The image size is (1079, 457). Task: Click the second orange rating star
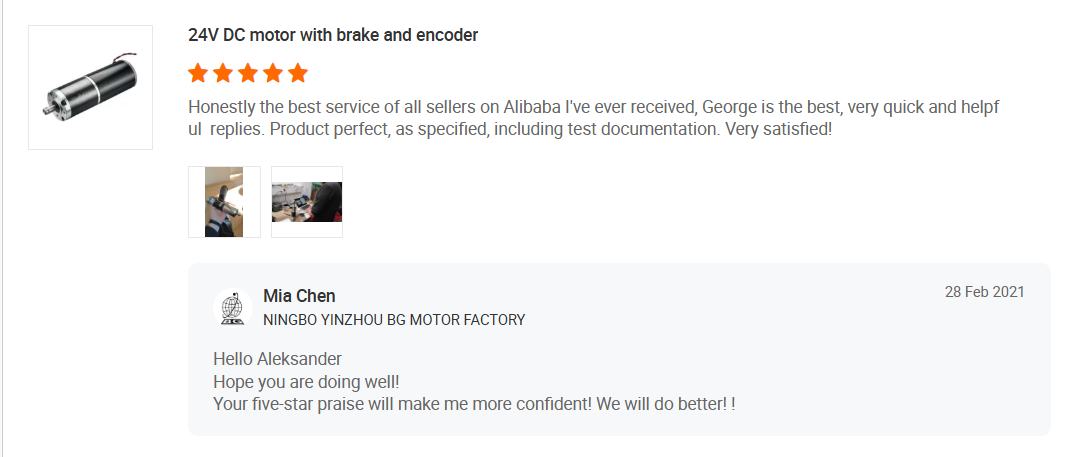click(x=223, y=73)
